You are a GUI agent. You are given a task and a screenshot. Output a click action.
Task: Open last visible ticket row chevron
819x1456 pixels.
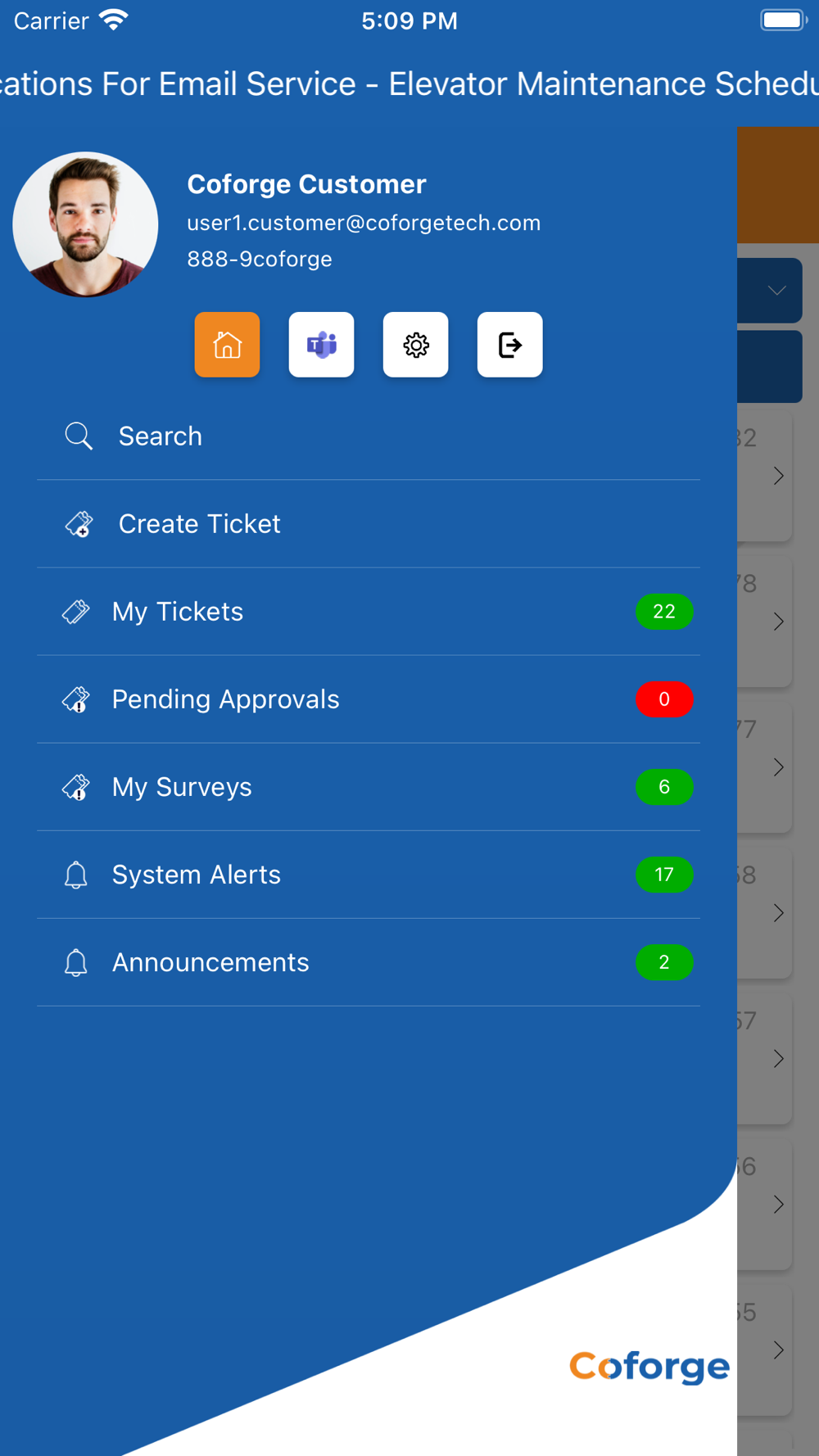point(778,1350)
